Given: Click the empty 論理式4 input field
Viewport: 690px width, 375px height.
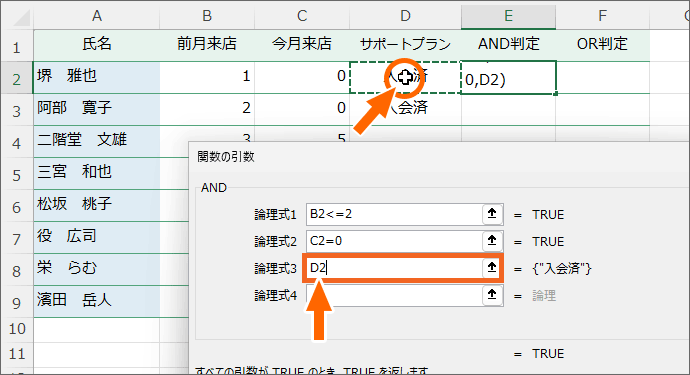Looking at the screenshot, I should 394,295.
